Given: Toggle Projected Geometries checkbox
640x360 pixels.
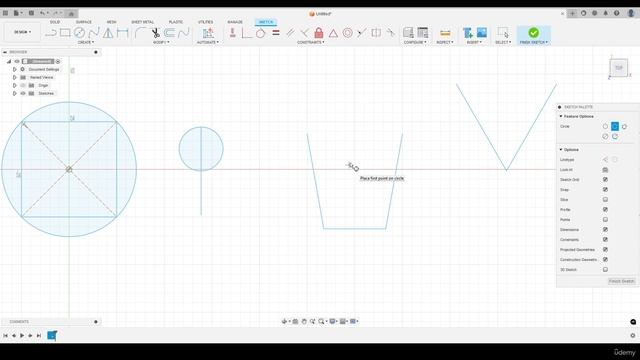Looking at the screenshot, I should pos(605,249).
